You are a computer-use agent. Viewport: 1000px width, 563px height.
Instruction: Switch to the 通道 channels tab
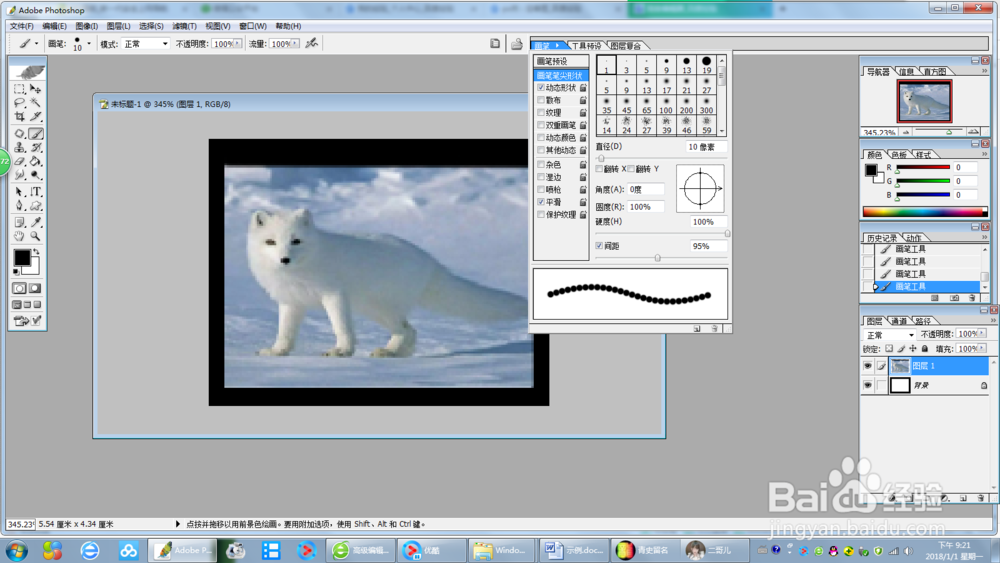tap(899, 321)
